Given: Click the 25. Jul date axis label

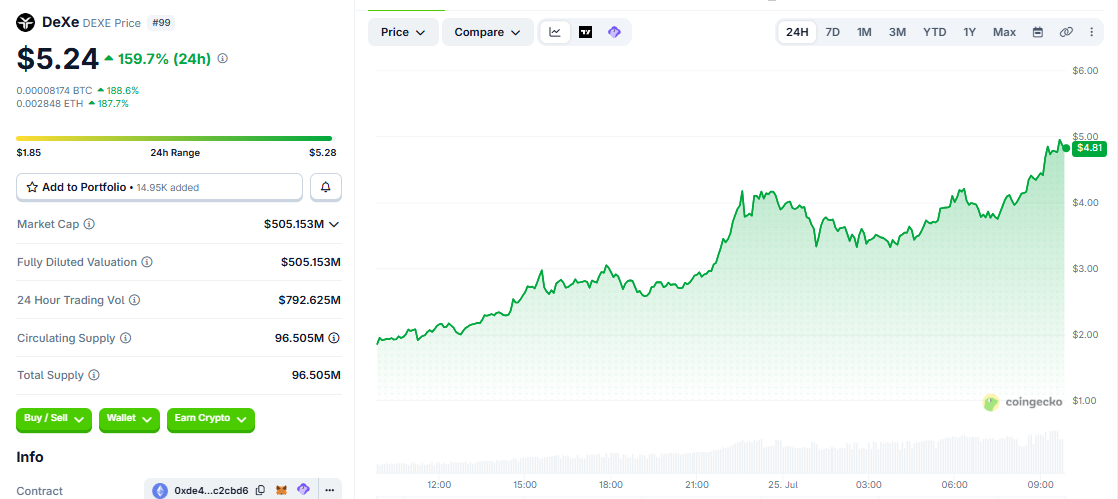Looking at the screenshot, I should pyautogui.click(x=783, y=484).
